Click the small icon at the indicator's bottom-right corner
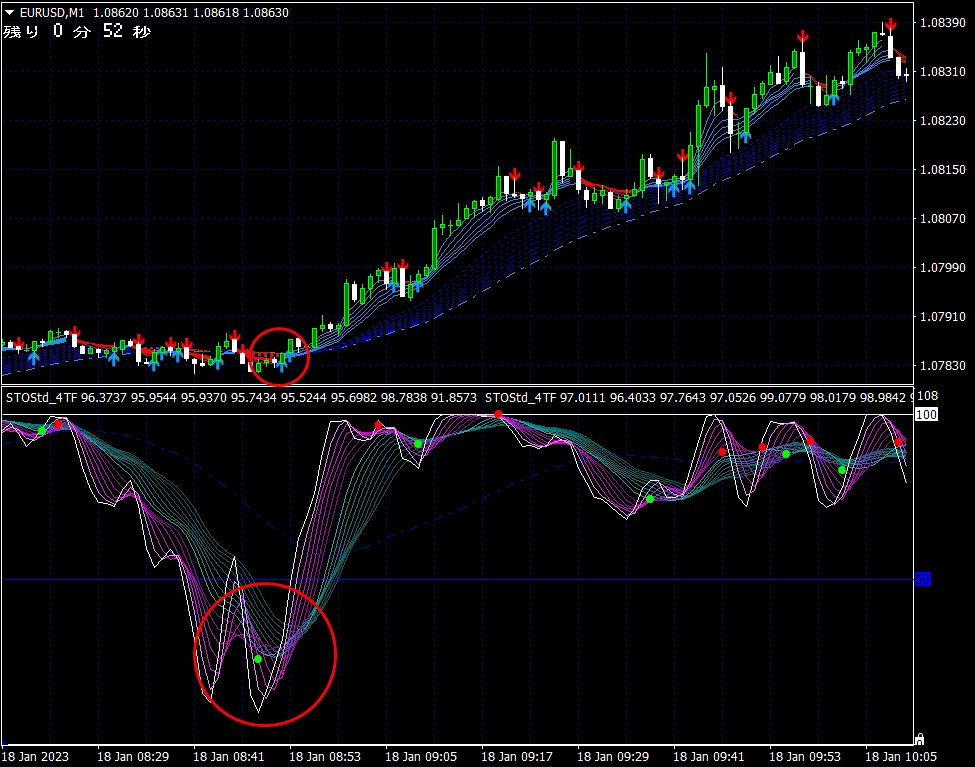 pos(921,738)
